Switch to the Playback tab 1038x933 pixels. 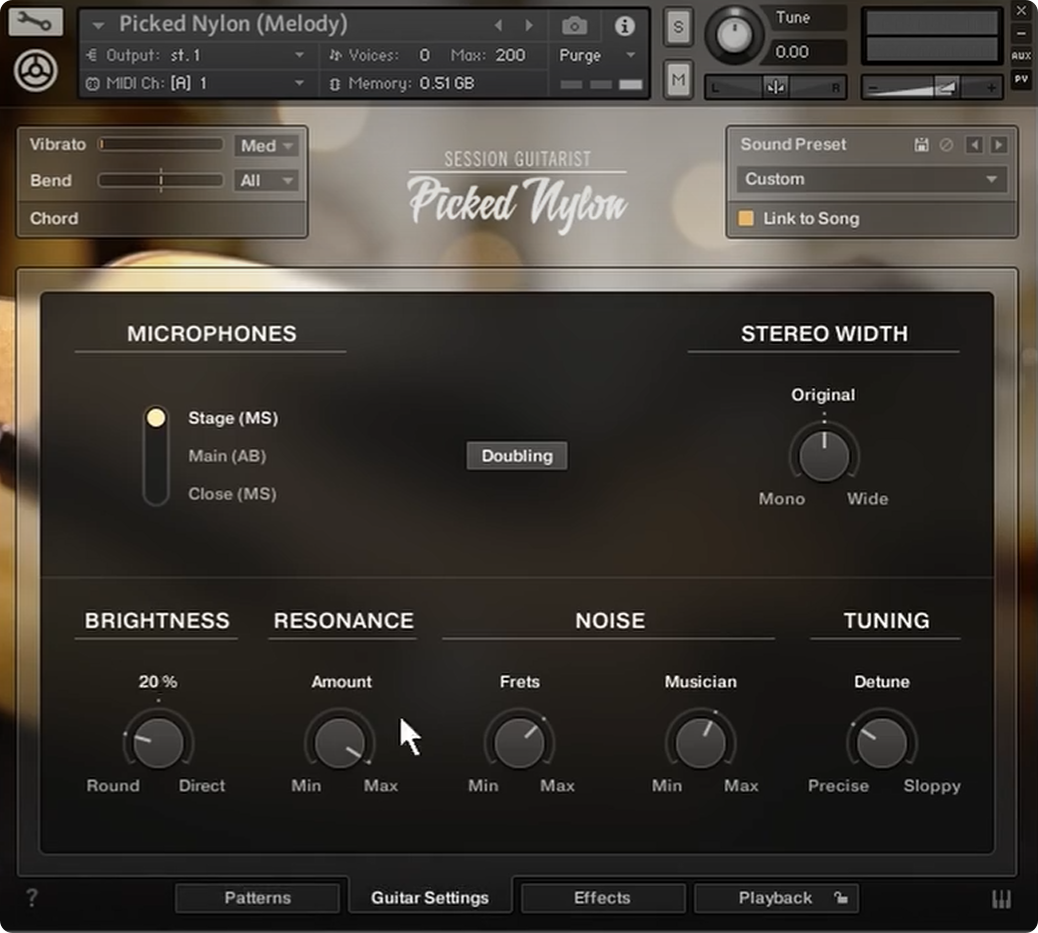[776, 898]
